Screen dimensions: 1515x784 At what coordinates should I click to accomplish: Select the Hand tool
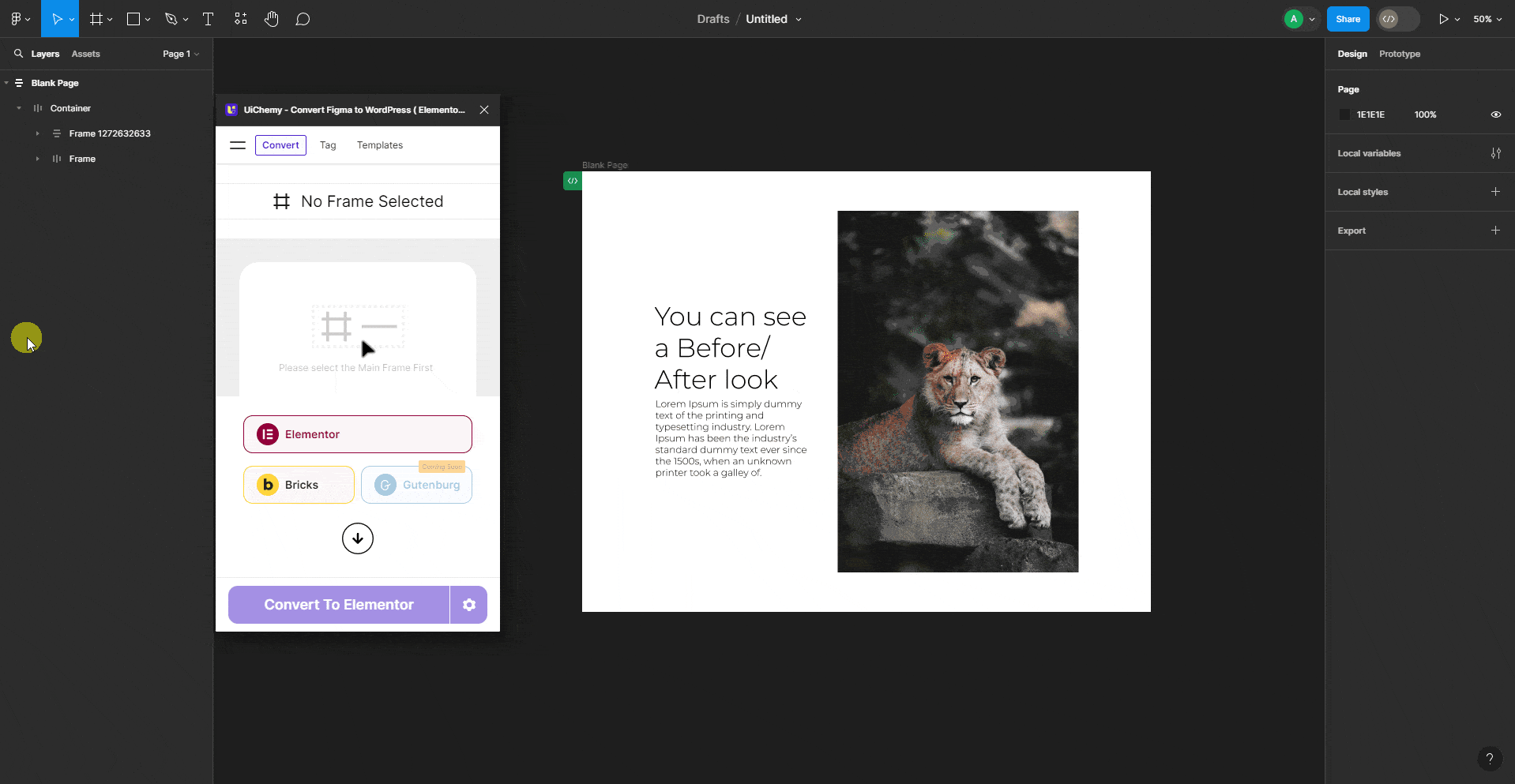[x=271, y=19]
